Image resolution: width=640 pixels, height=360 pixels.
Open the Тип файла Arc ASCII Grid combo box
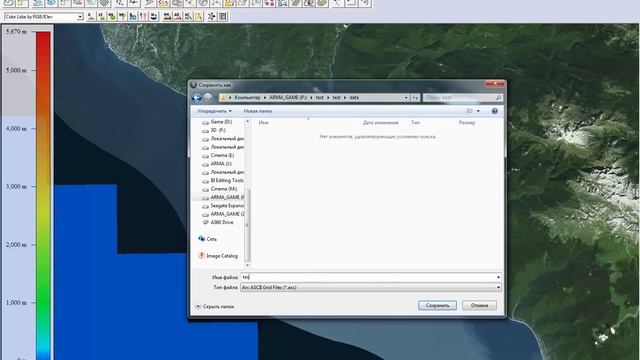(x=371, y=287)
